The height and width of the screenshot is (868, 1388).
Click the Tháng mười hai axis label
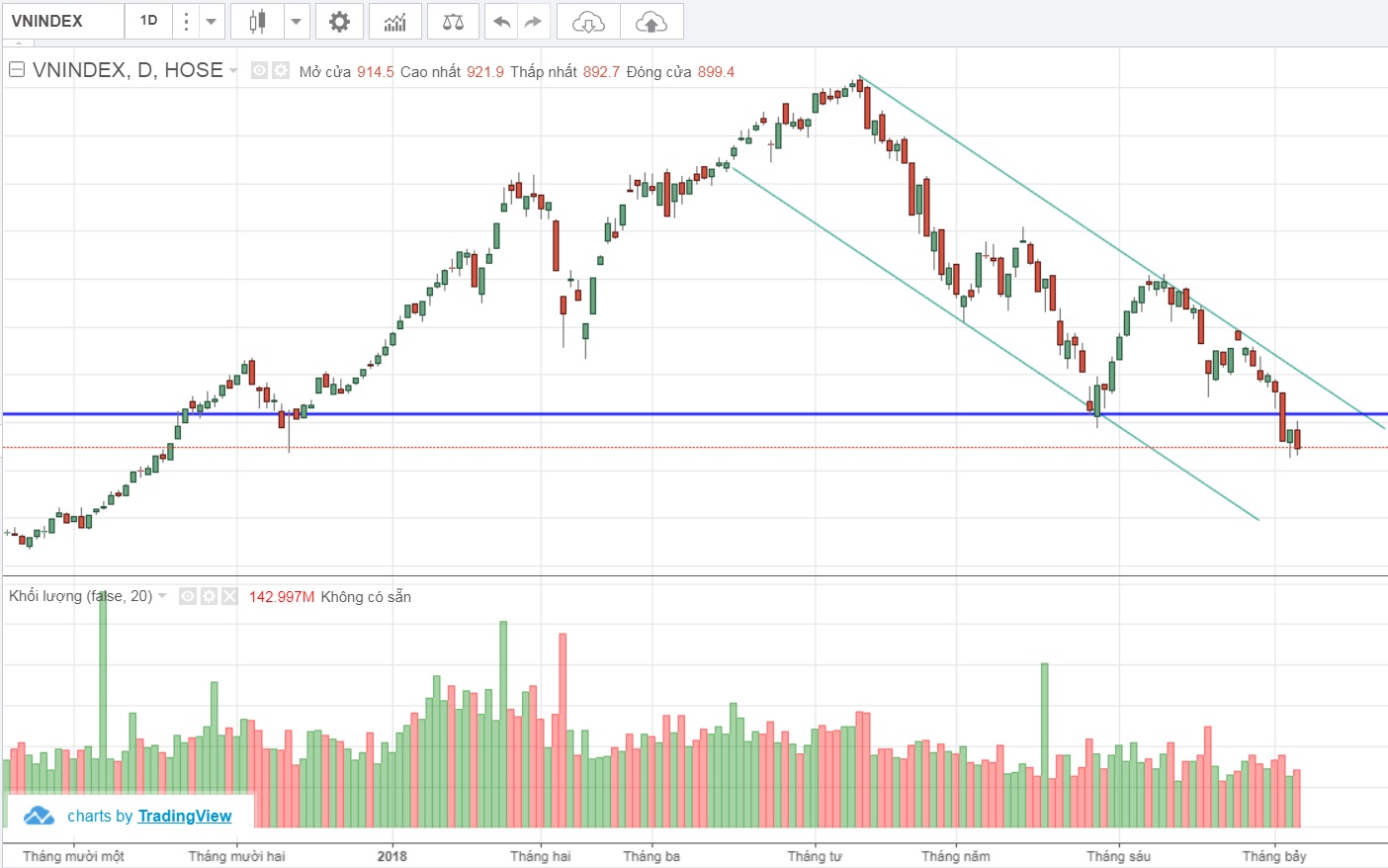click(x=236, y=856)
